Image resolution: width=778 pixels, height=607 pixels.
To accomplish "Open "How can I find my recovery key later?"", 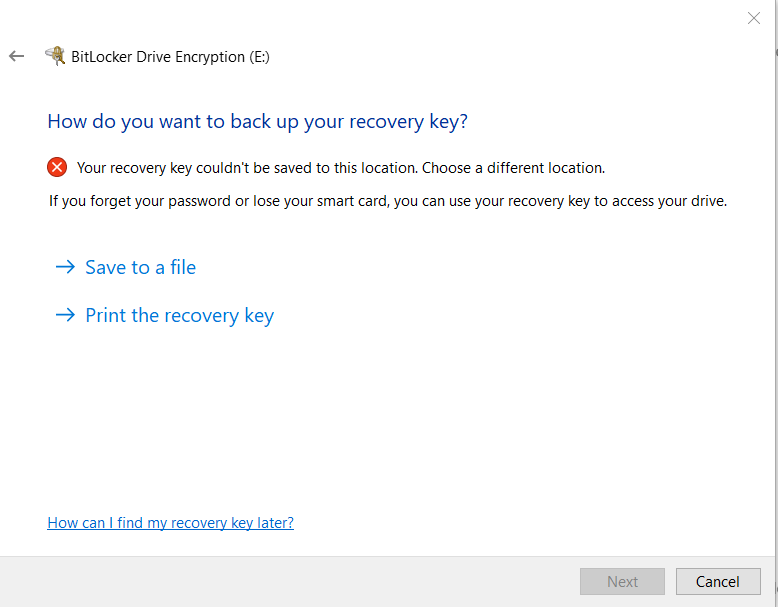I will [x=170, y=523].
